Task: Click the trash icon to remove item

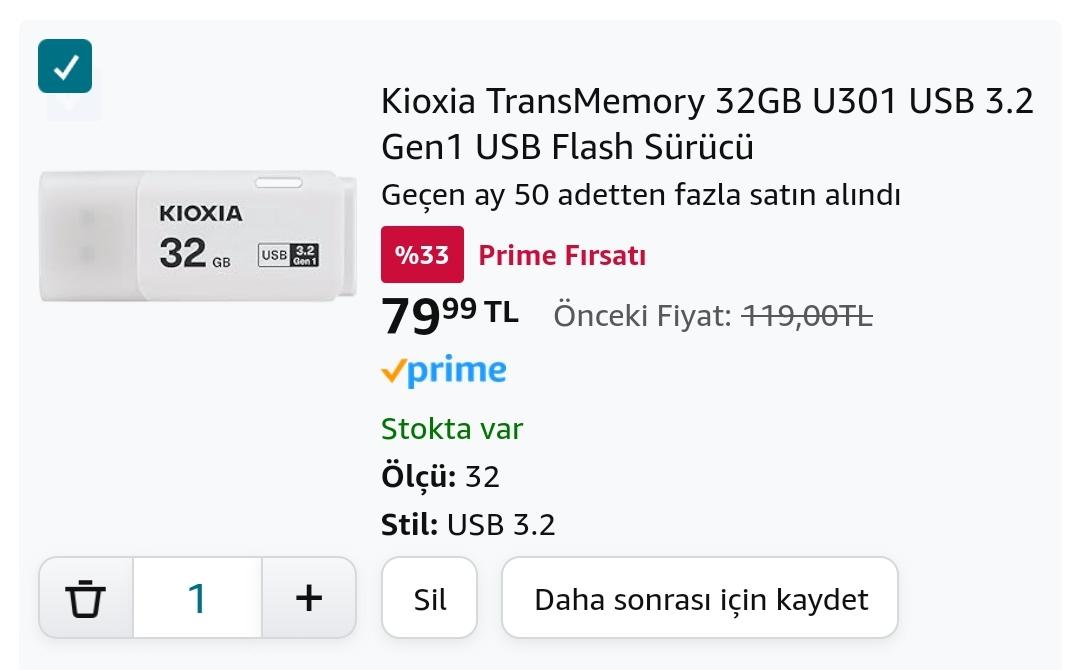Action: (86, 598)
